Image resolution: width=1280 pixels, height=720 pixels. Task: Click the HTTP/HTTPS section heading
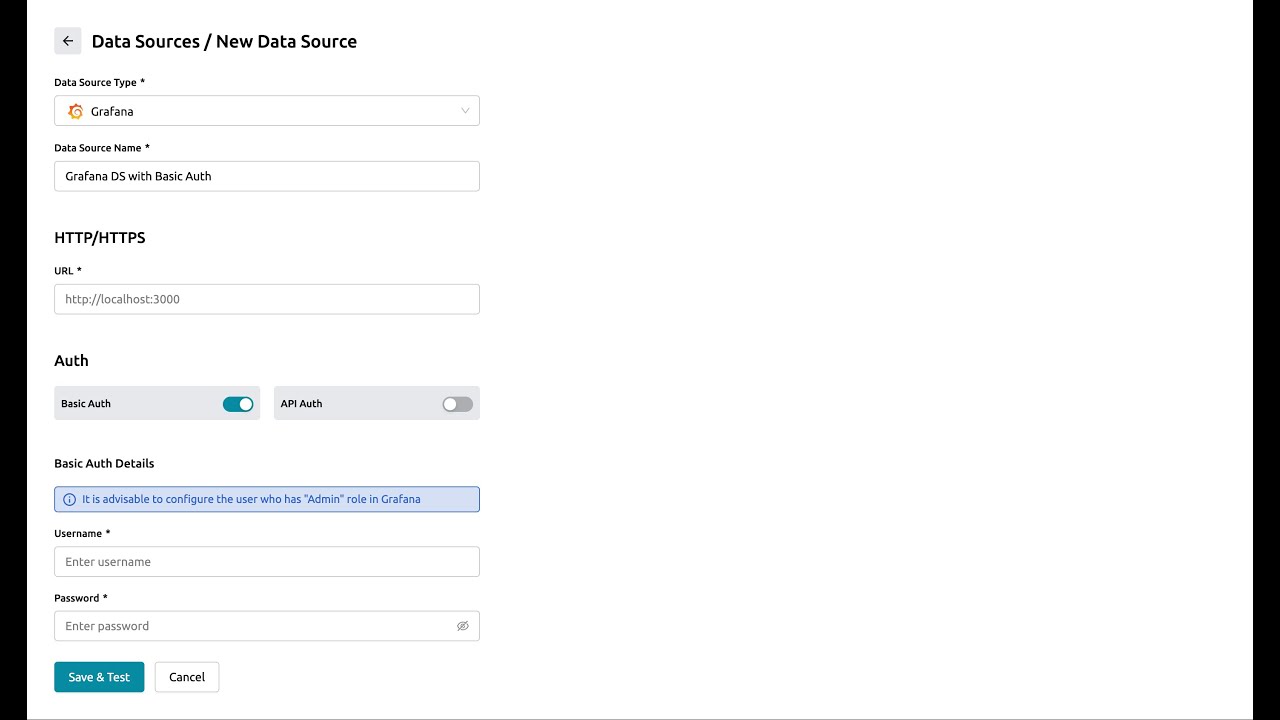[x=100, y=238]
